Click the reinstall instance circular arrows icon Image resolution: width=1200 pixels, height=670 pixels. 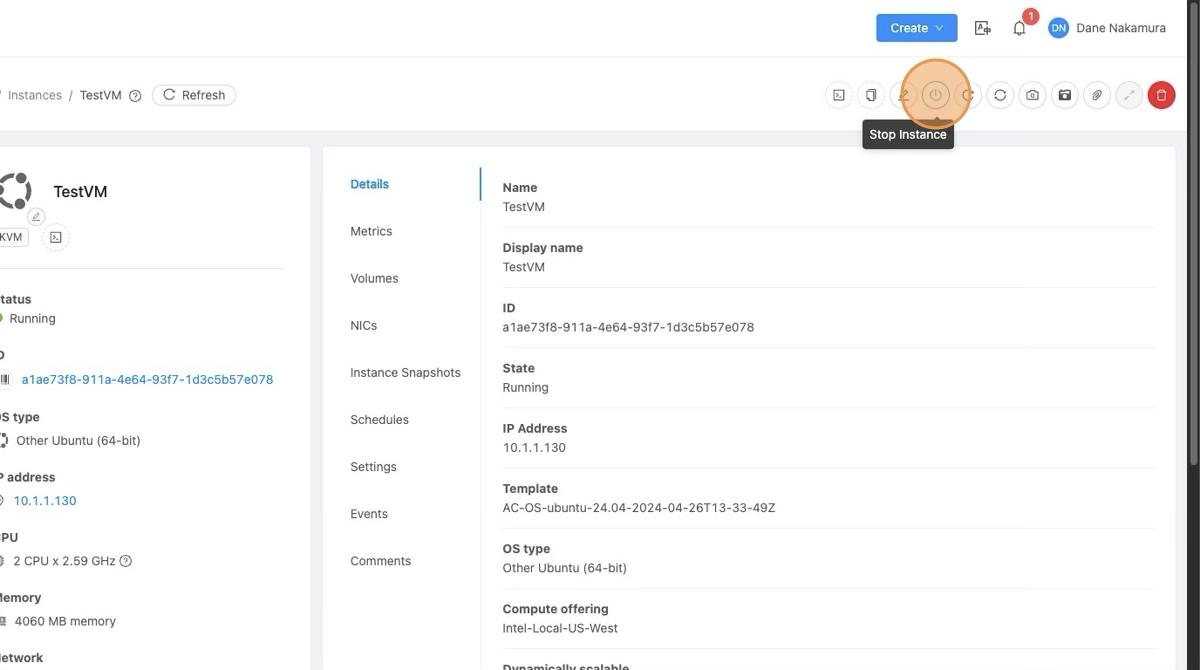1000,95
